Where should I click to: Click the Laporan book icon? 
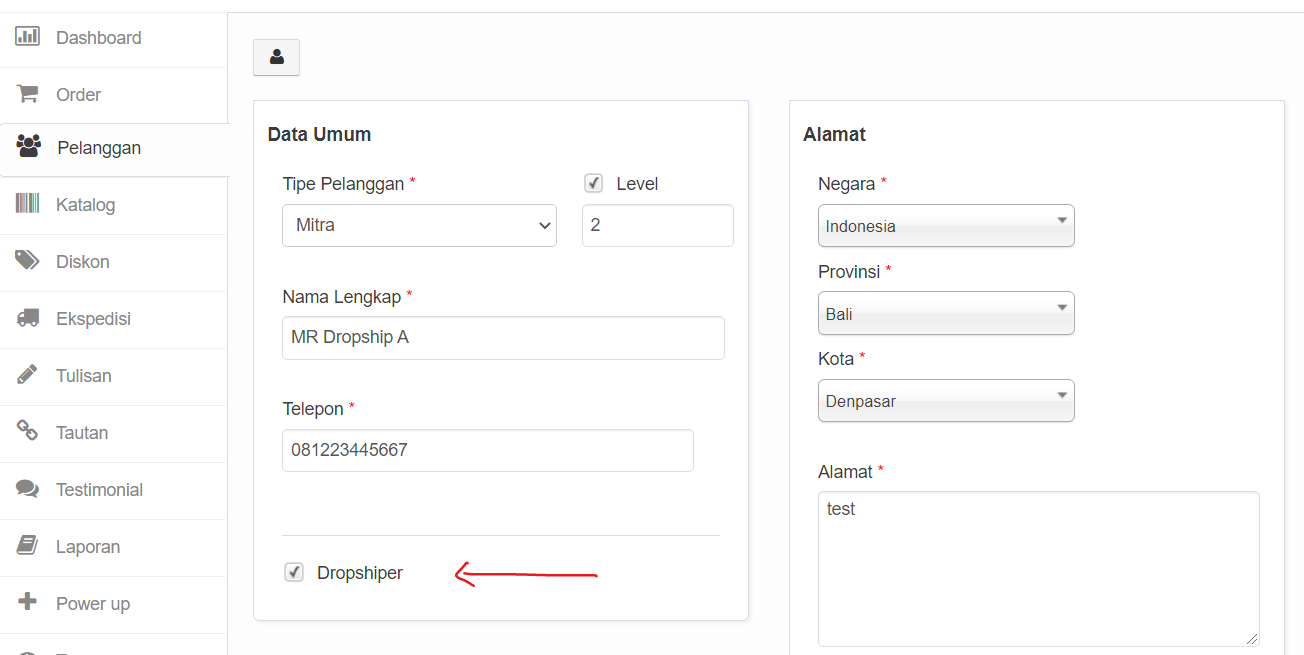pyautogui.click(x=27, y=546)
